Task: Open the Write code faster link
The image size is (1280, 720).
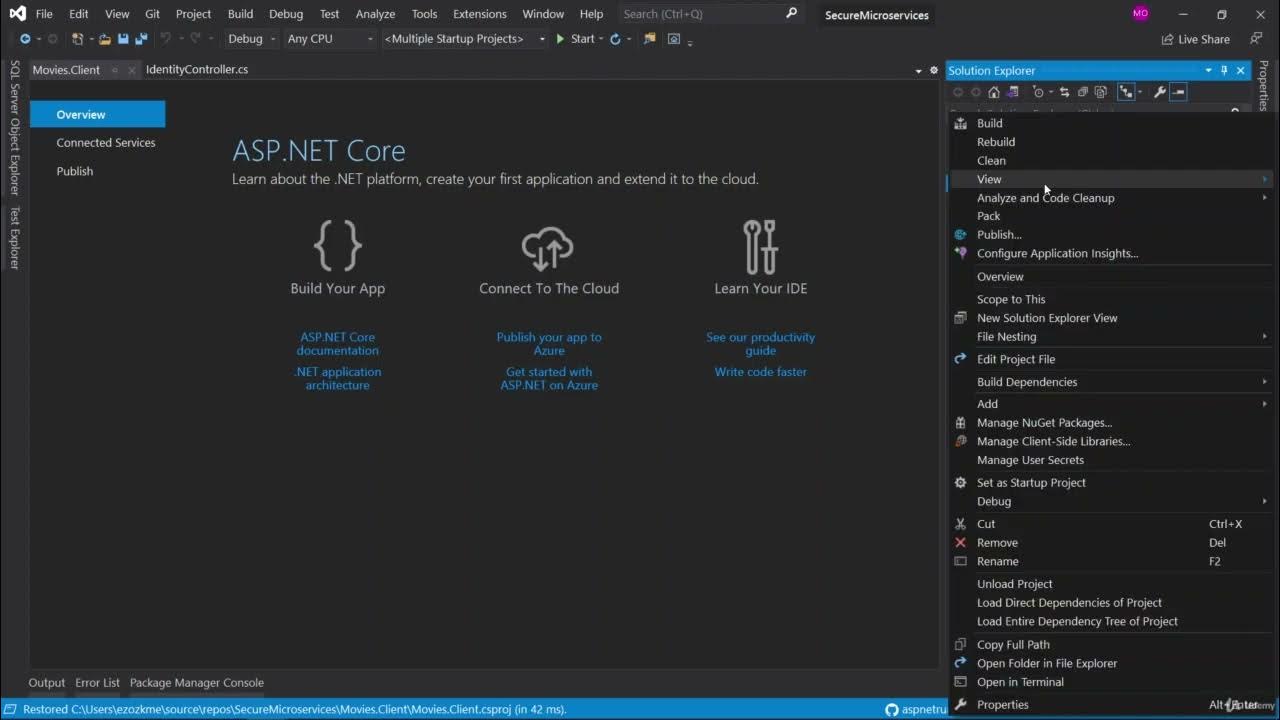Action: [760, 372]
